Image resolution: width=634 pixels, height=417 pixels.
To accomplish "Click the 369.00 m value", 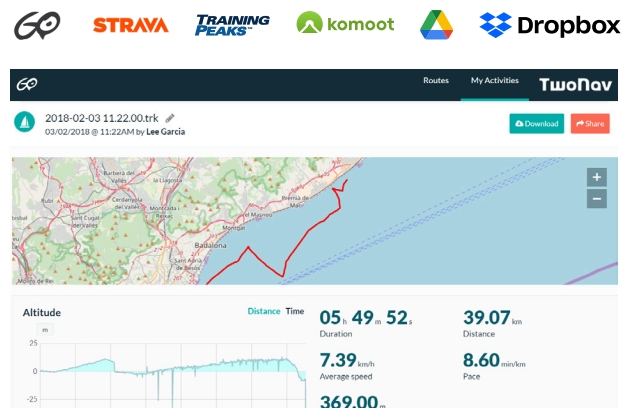I will point(352,402).
